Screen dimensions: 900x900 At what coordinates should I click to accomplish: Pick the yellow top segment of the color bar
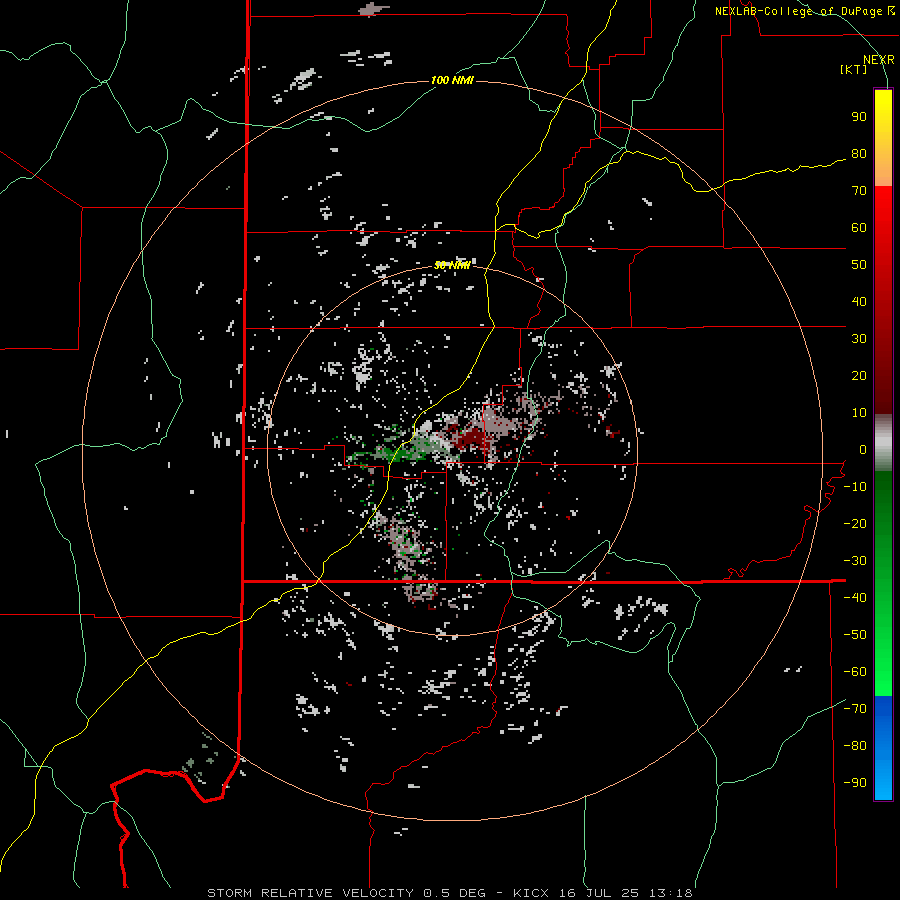tap(883, 138)
